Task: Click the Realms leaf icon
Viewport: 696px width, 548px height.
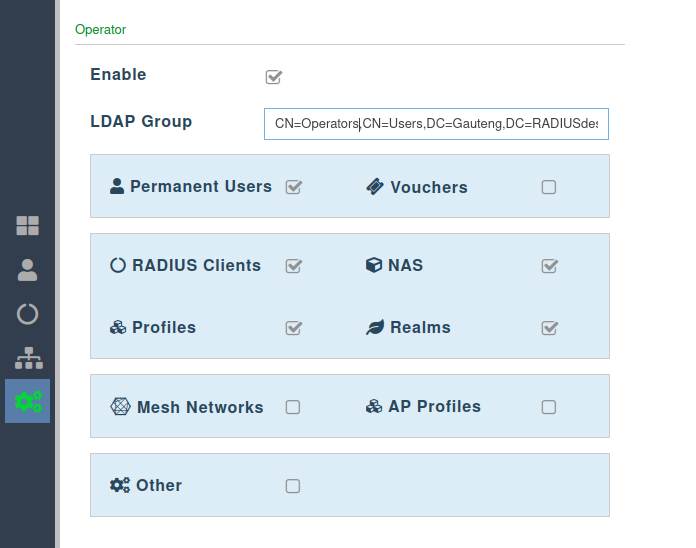Action: (375, 328)
